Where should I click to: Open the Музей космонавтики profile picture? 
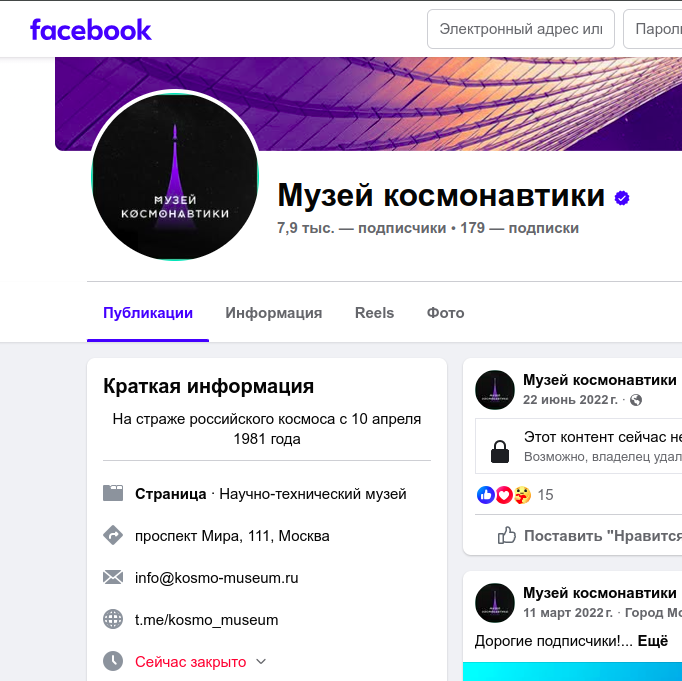(175, 177)
